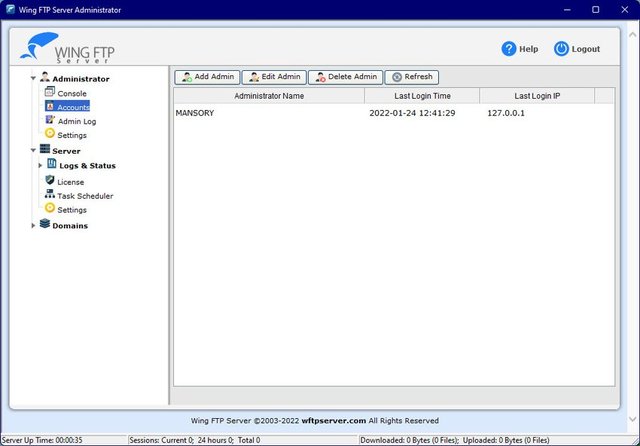The width and height of the screenshot is (640, 446).
Task: Expand the Logs & Status node
Action: click(40, 166)
